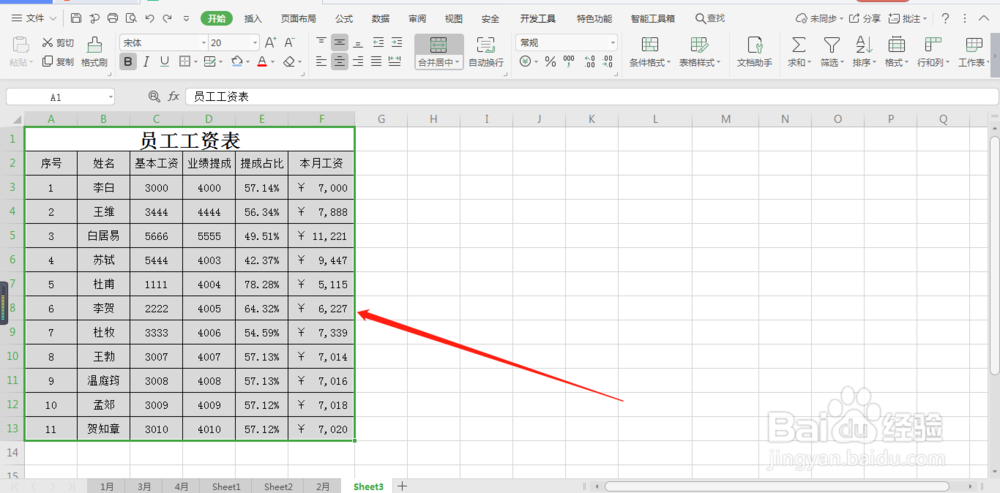Click the Sum (求和) sigma icon
1000x493 pixels.
click(x=798, y=44)
